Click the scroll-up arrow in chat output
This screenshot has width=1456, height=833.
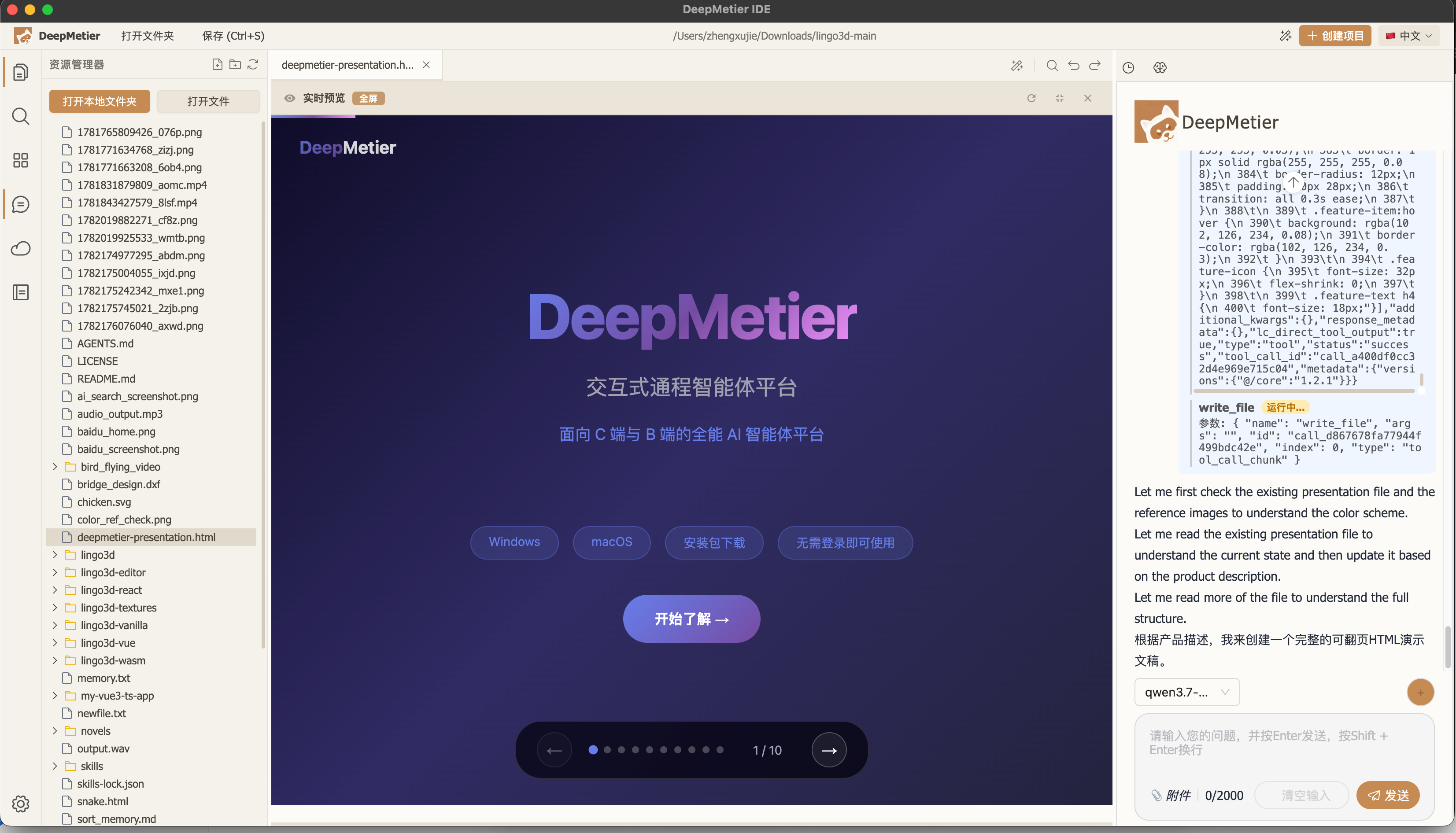click(x=1293, y=182)
